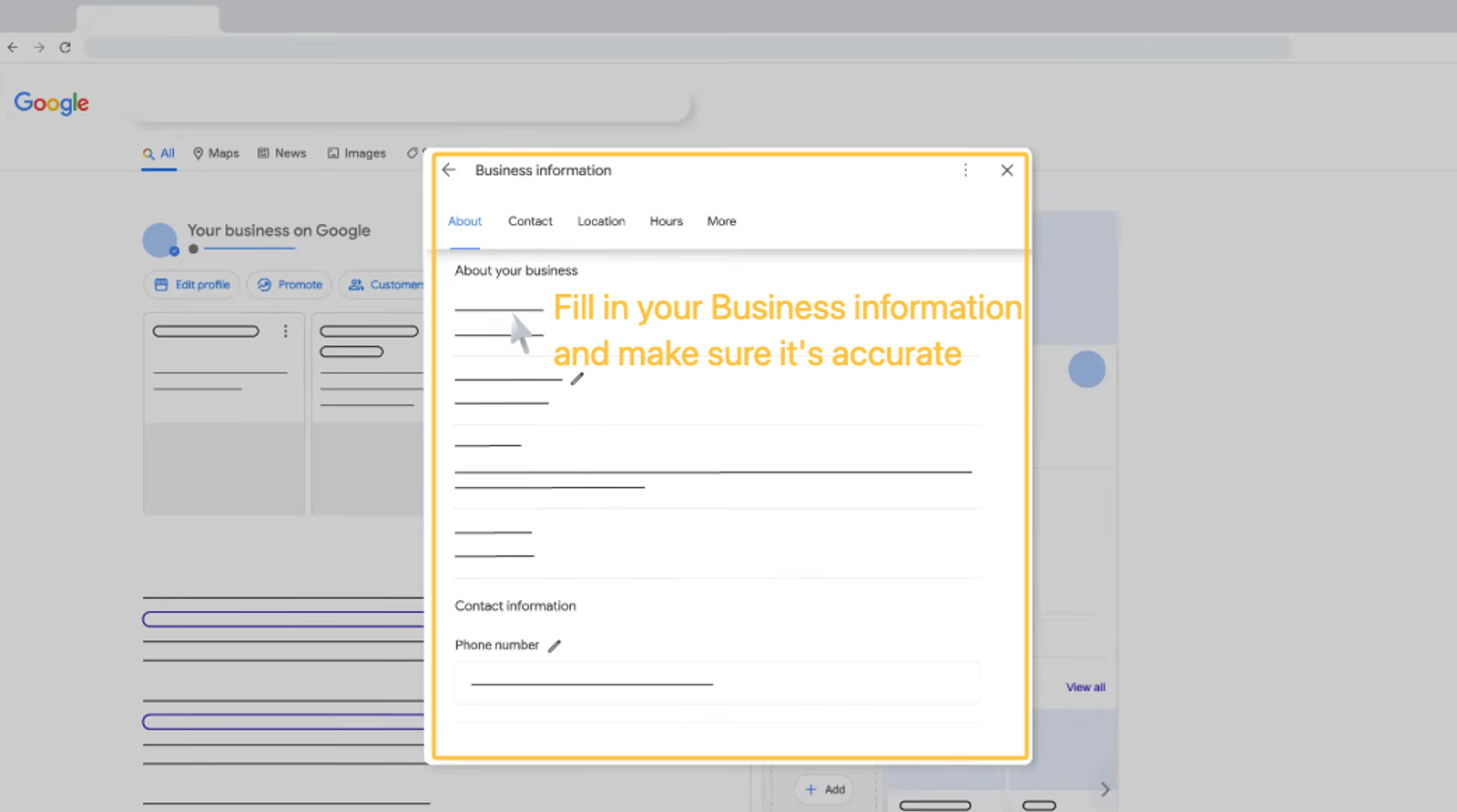Reload the page with refresh icon

pos(66,47)
